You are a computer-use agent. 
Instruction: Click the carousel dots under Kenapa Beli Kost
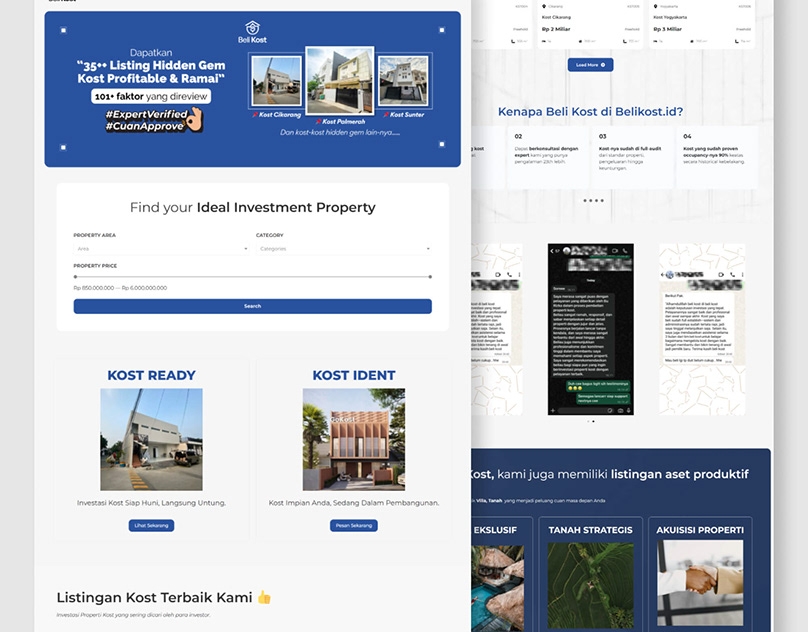pos(594,201)
